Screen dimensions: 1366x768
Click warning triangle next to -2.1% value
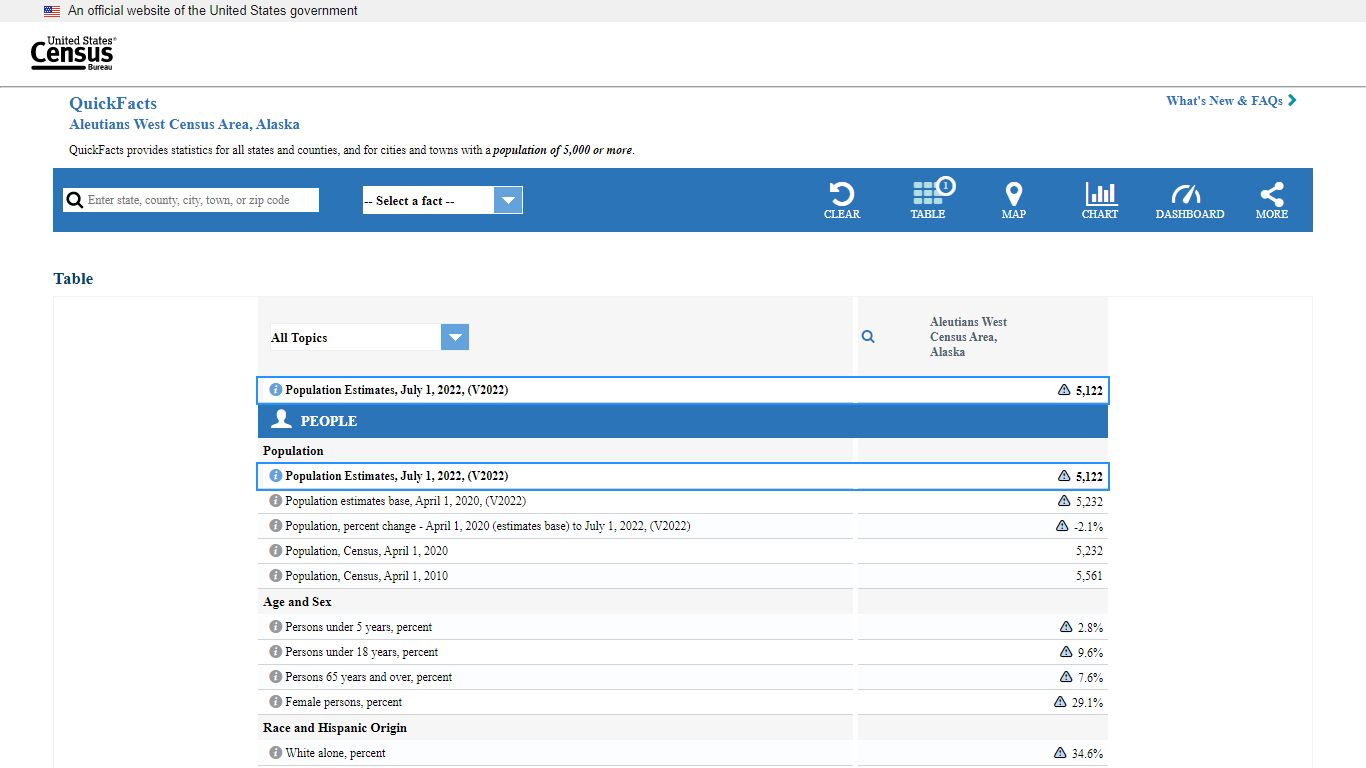tap(1062, 526)
